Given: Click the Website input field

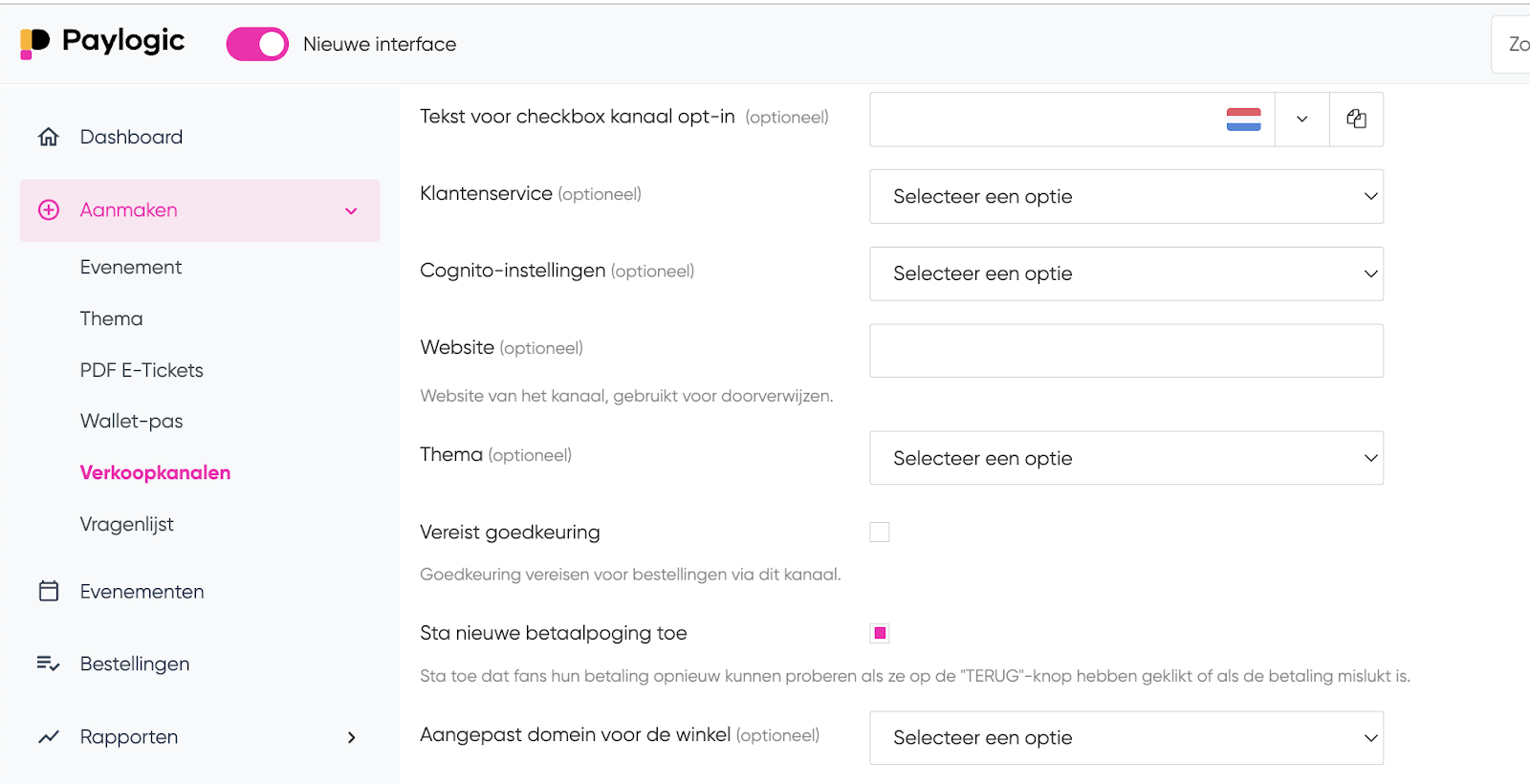Looking at the screenshot, I should tap(1126, 351).
